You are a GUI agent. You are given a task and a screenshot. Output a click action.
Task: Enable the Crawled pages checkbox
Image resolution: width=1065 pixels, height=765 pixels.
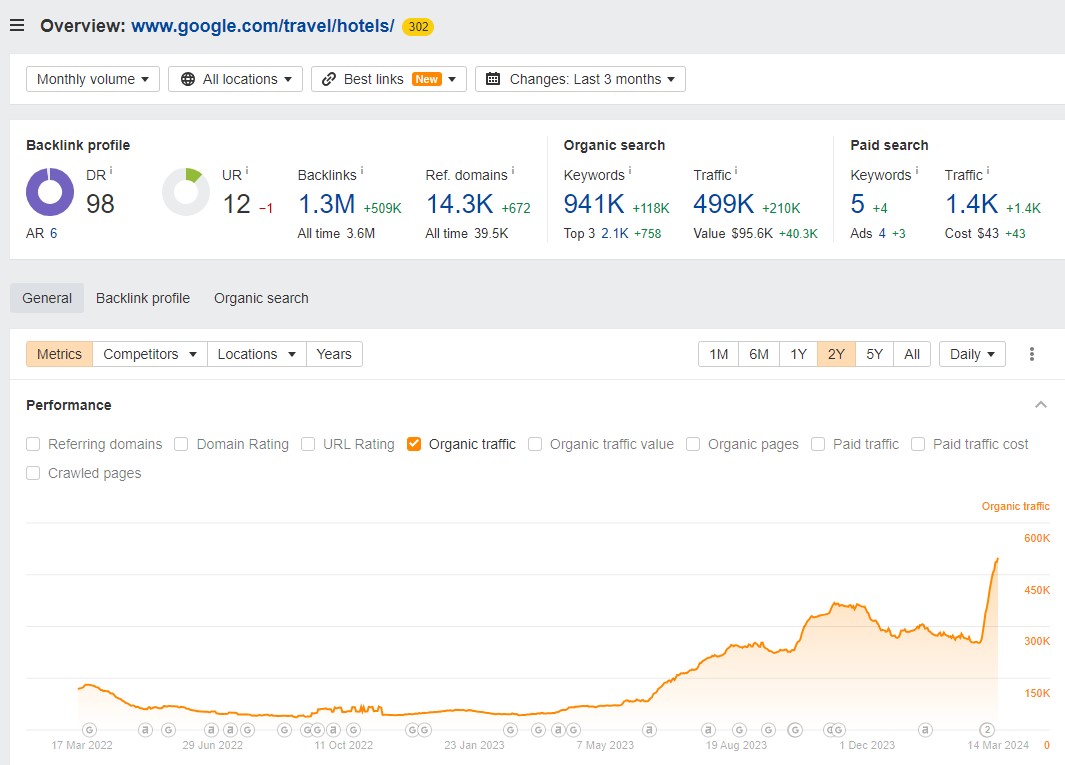click(x=33, y=473)
